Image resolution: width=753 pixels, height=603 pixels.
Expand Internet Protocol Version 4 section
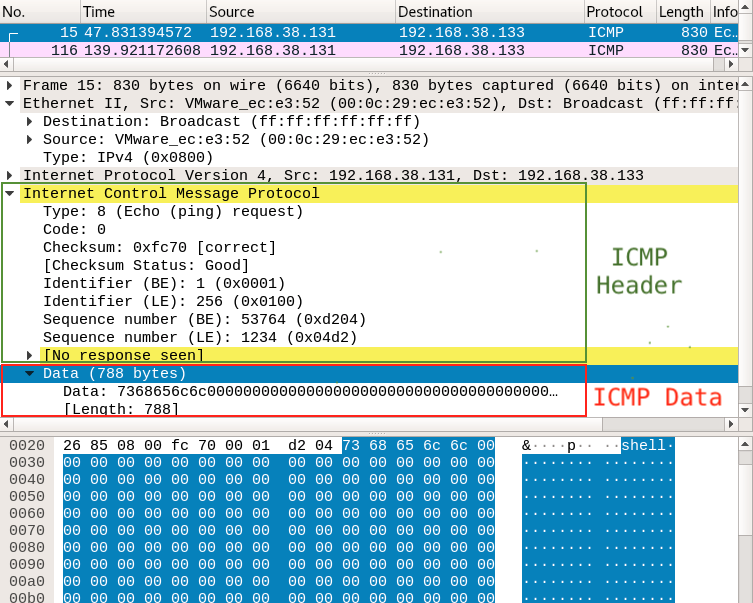click(10, 176)
